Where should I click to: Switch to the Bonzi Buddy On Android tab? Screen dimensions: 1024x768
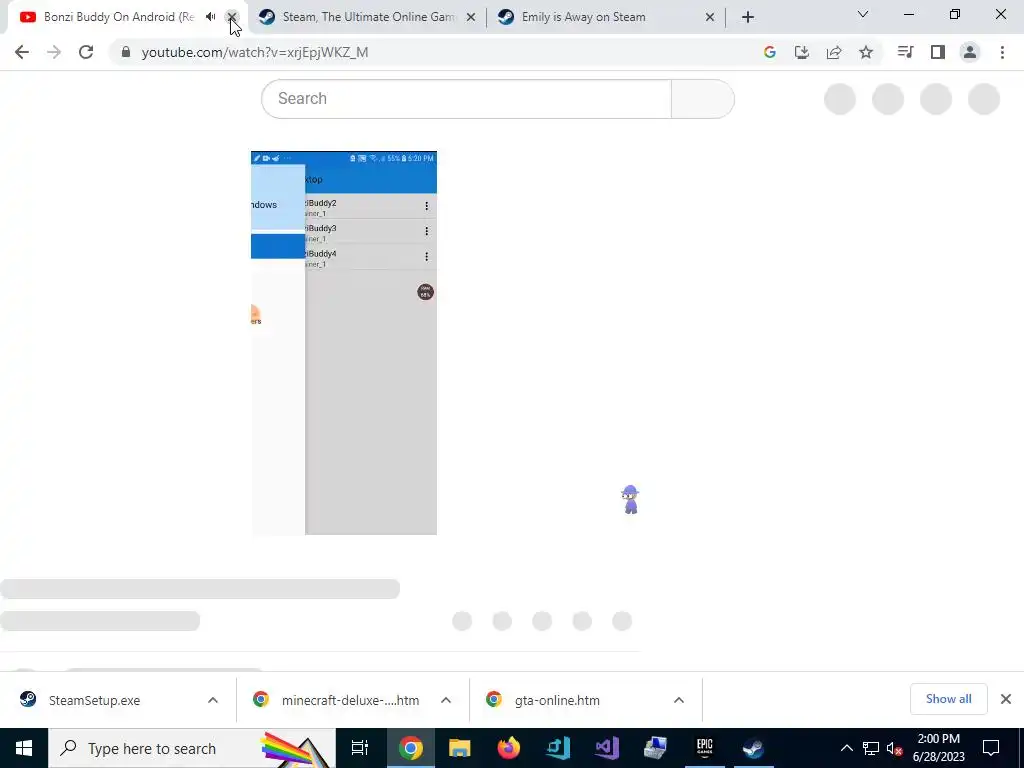[x=118, y=17]
